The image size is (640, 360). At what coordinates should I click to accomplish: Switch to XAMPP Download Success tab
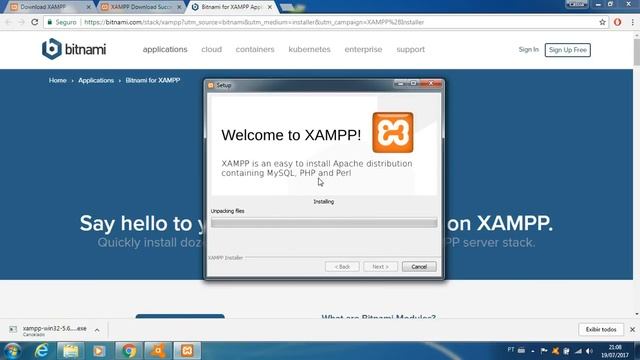[x=140, y=7]
